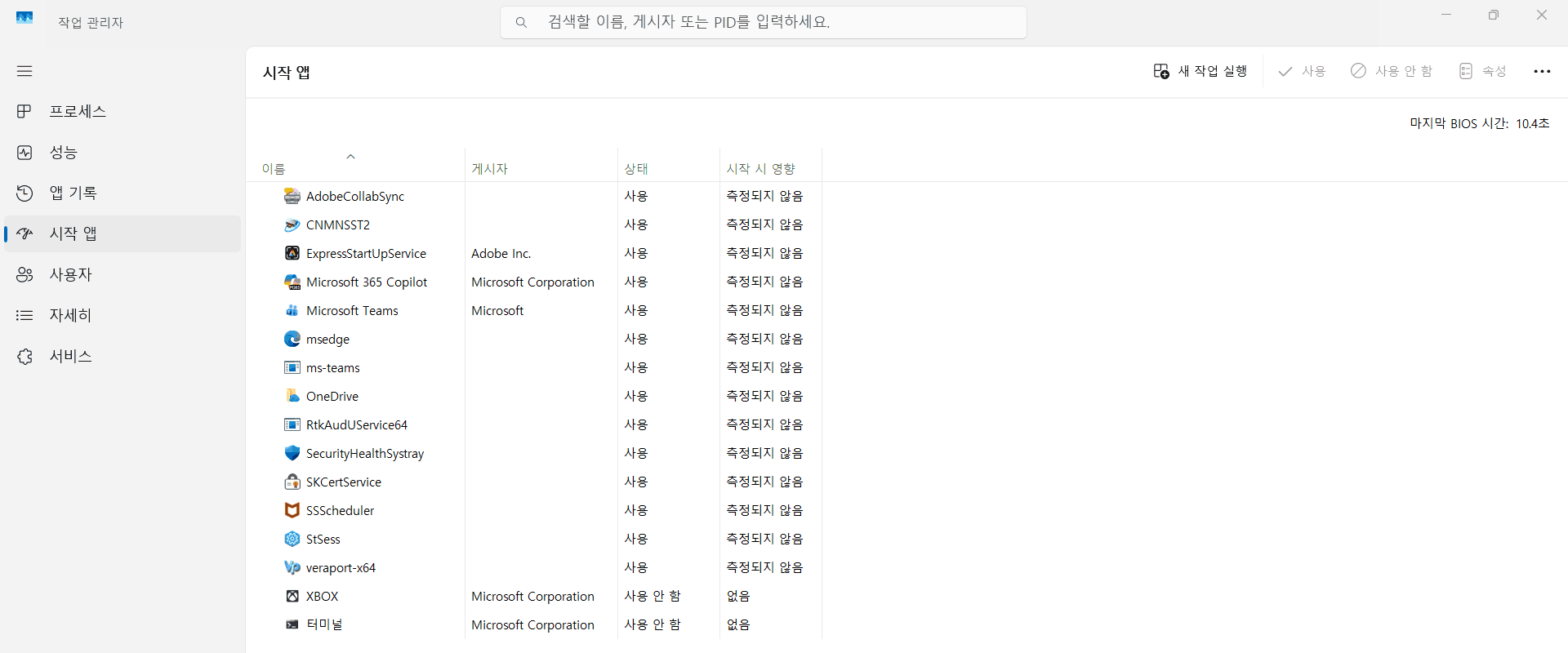Select the 시작 앱 tab
1568x653 pixels.
point(122,233)
